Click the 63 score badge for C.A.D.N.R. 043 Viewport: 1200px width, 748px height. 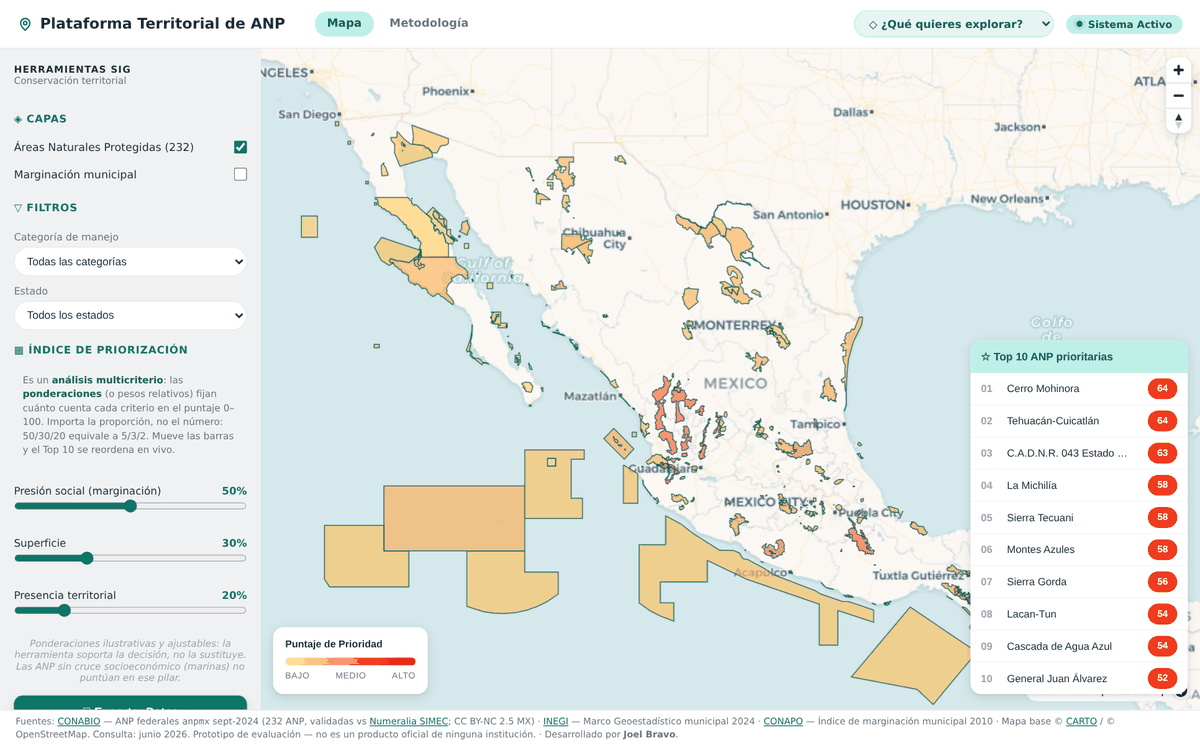coord(1162,453)
